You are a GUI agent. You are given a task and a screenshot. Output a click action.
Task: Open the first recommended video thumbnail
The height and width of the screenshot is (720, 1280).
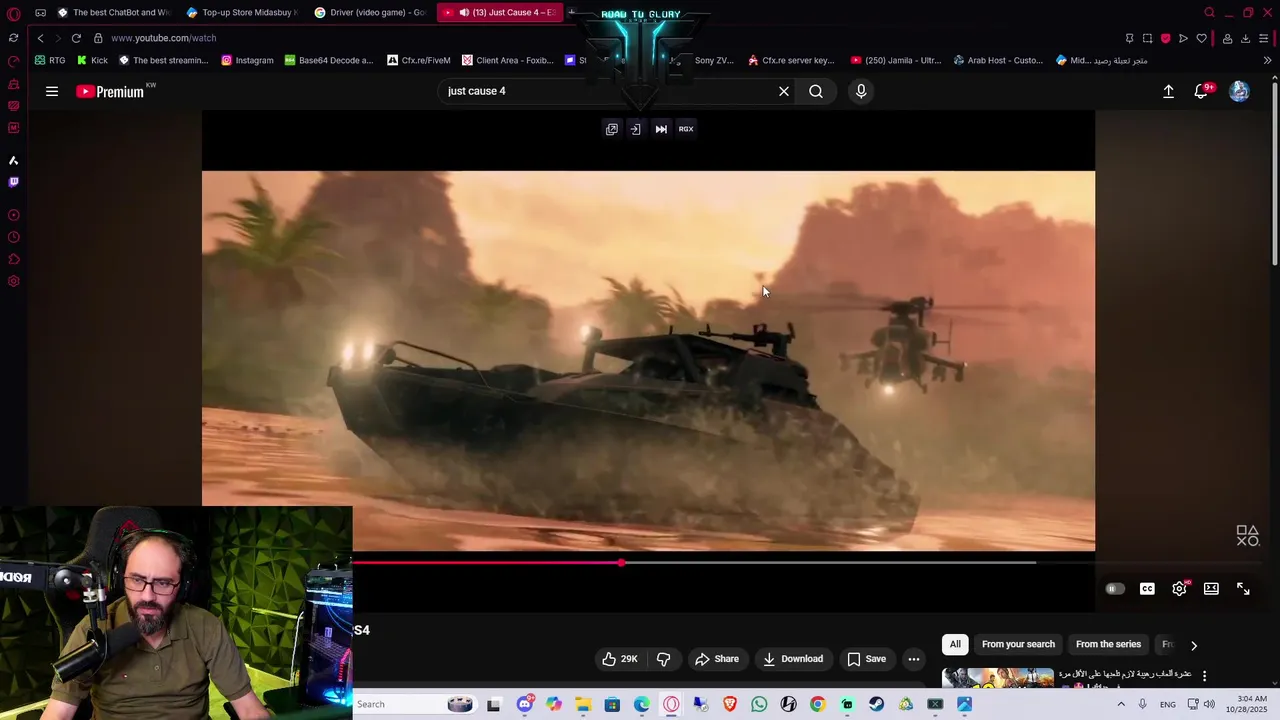(998, 678)
